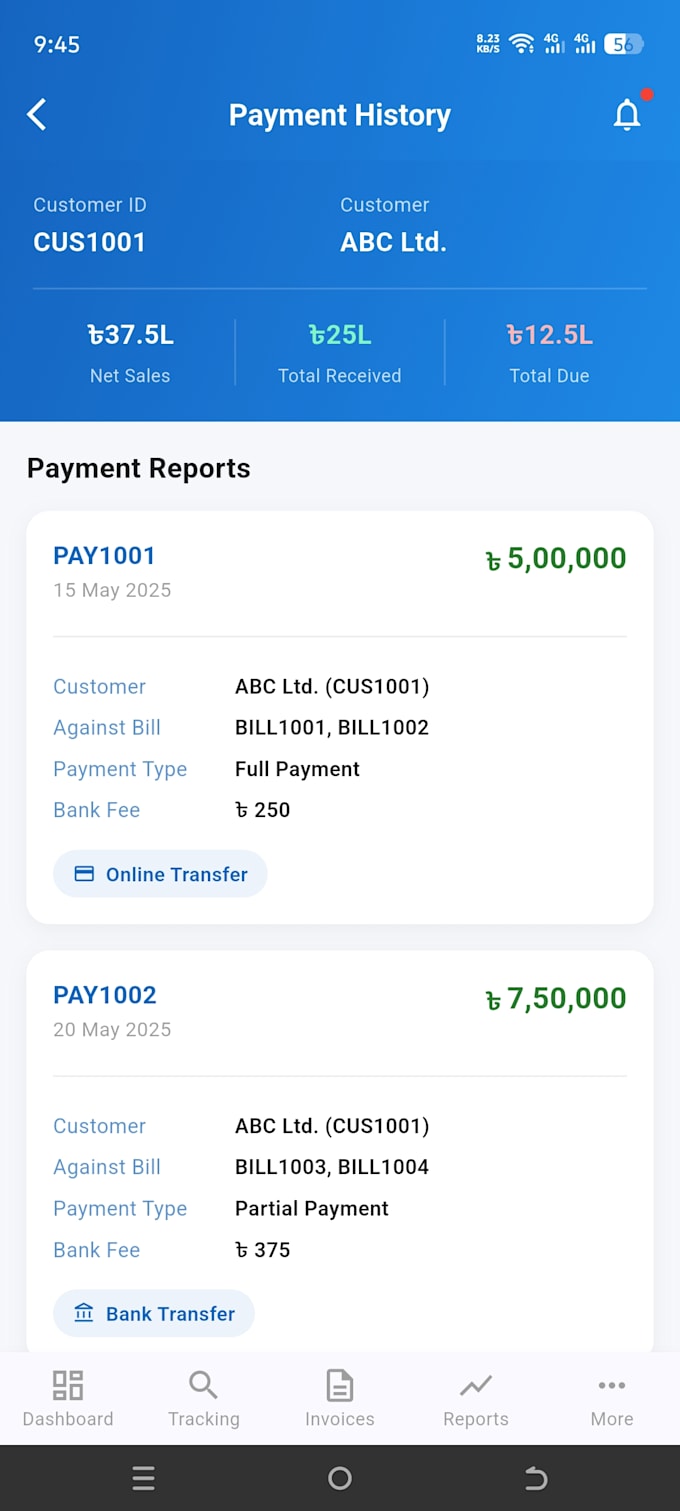Screen dimensions: 680x1511
Task: Tap the back arrow icon
Action: 37,115
